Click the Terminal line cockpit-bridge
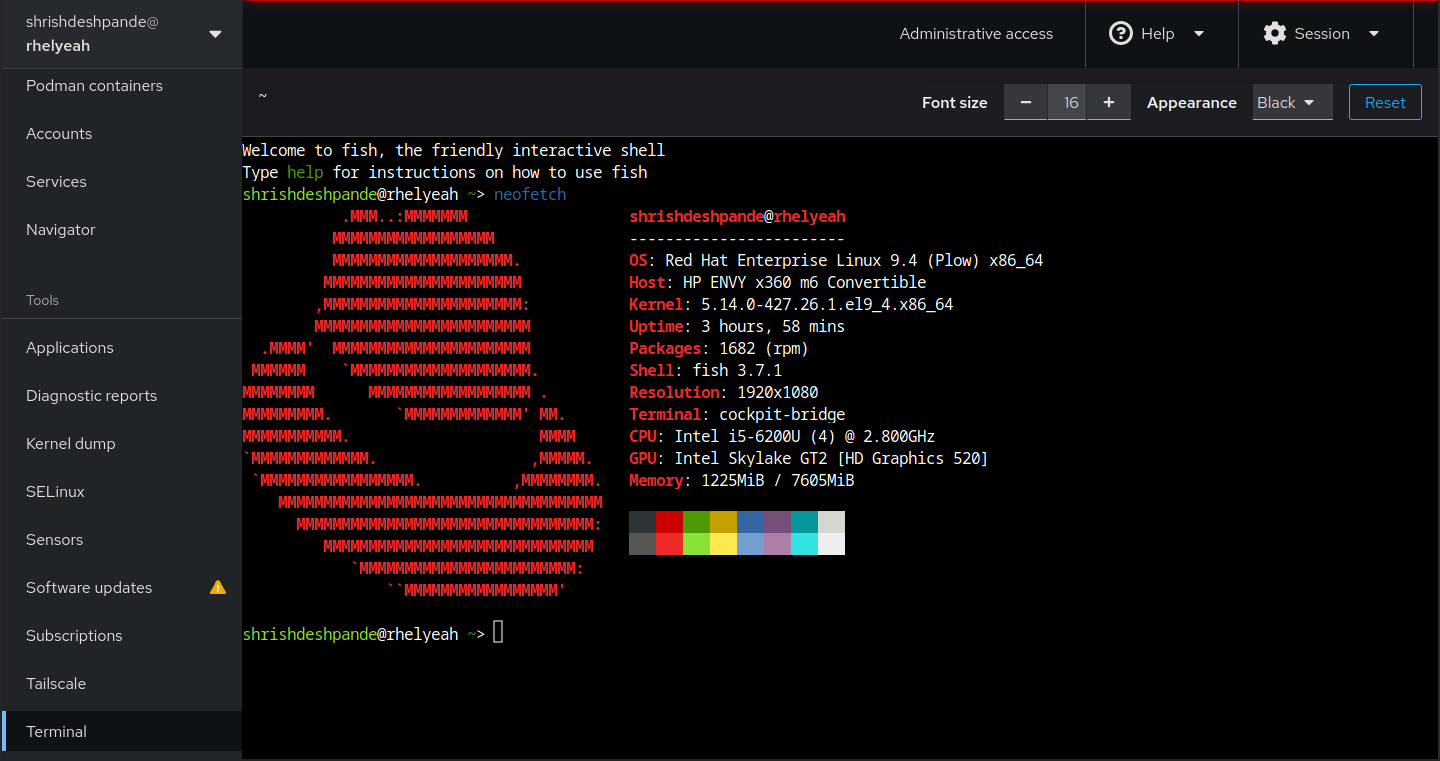This screenshot has width=1440, height=761. 737,414
